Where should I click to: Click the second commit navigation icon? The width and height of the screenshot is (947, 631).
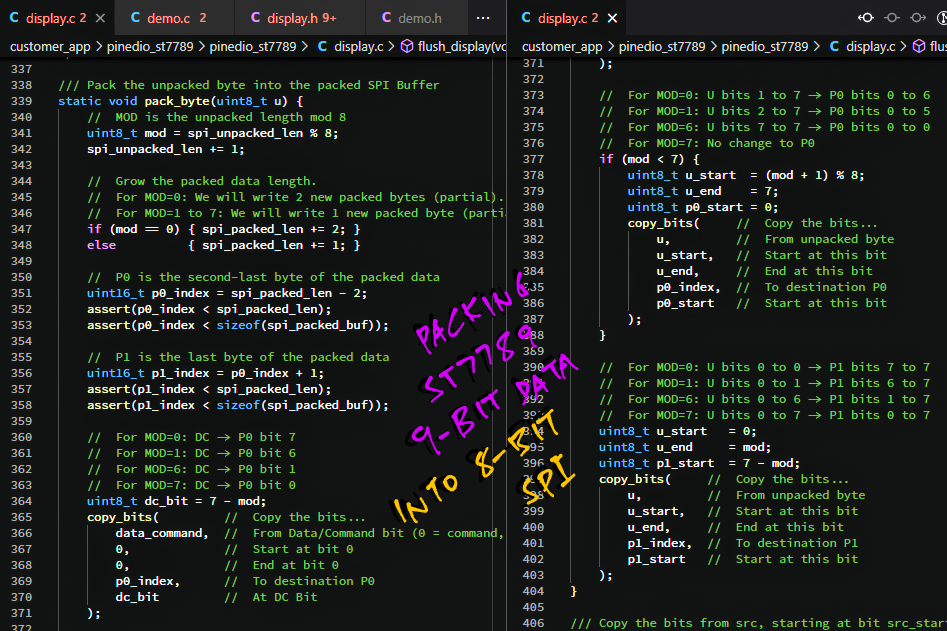892,18
